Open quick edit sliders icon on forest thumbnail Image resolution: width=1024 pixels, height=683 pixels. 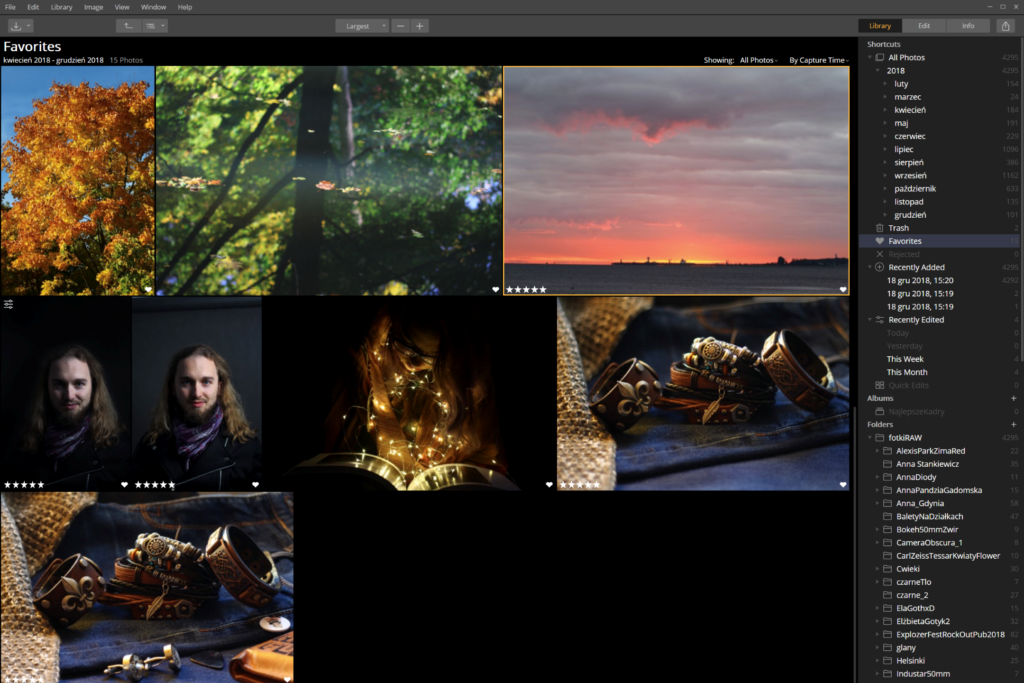8,303
